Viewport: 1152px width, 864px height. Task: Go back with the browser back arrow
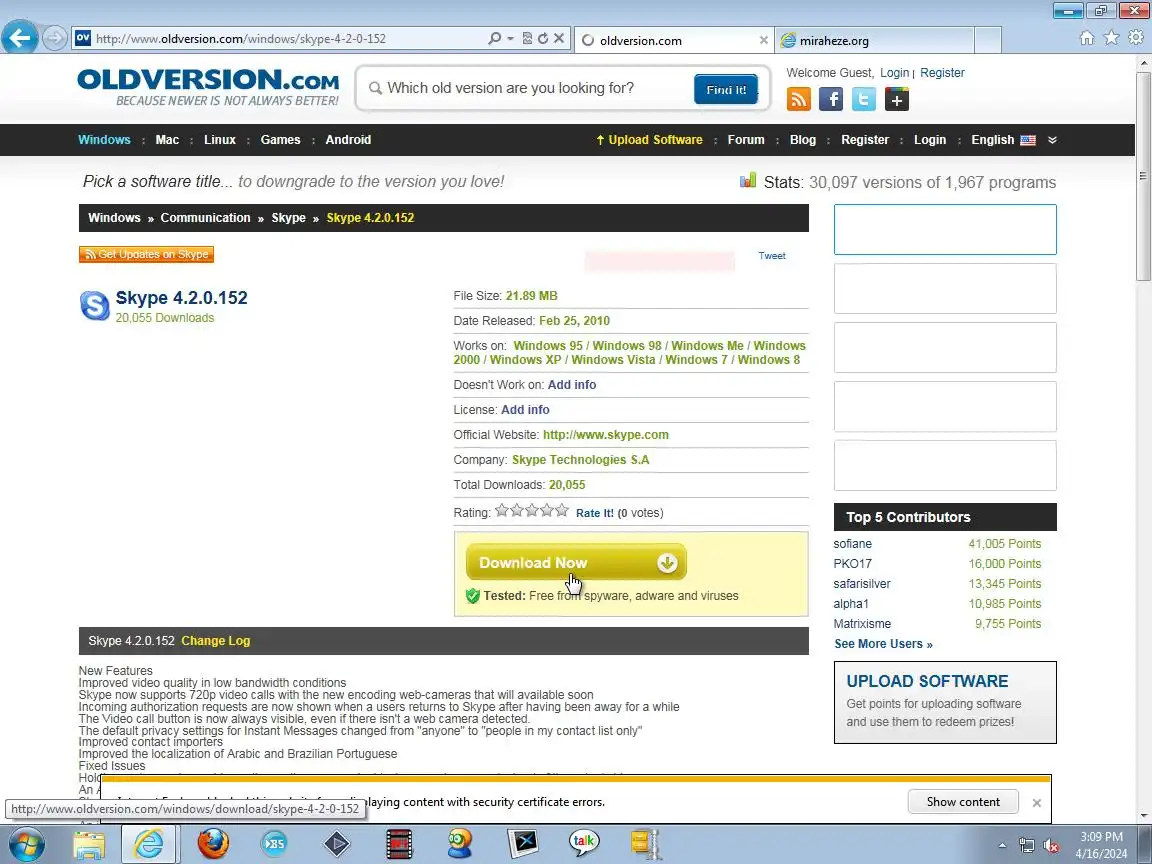pyautogui.click(x=20, y=37)
